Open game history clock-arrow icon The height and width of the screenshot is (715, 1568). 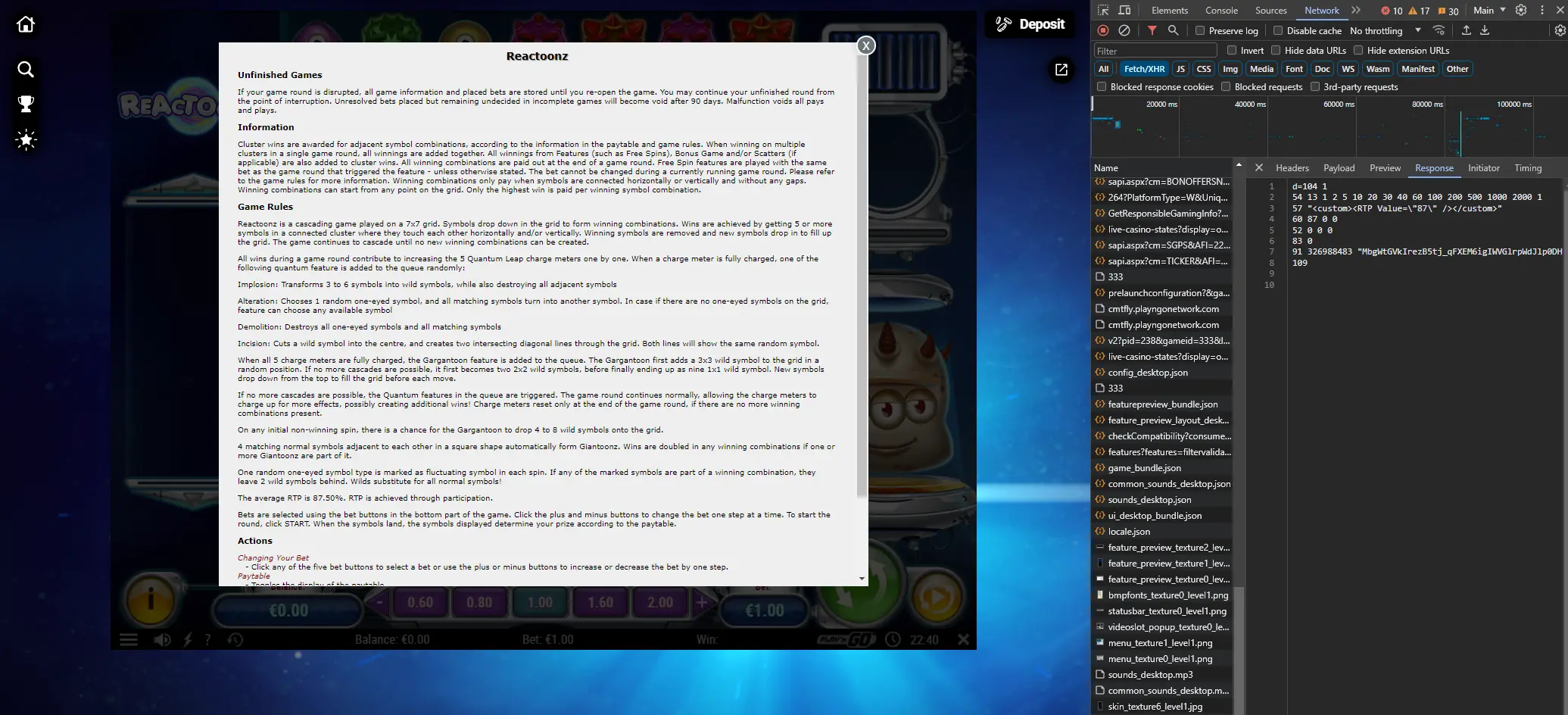235,640
